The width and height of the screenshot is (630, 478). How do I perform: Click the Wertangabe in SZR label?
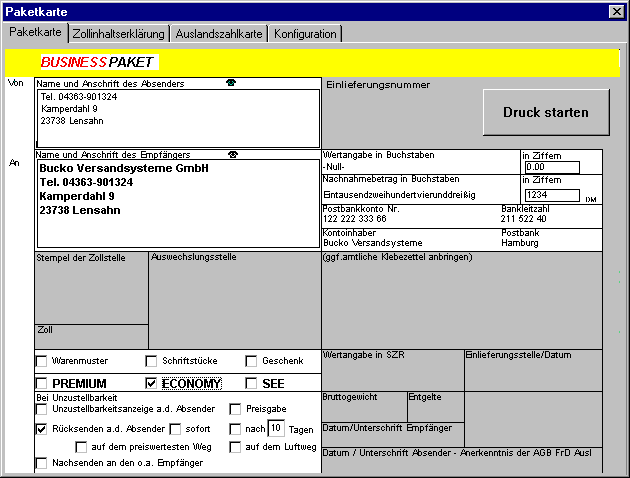tap(364, 355)
